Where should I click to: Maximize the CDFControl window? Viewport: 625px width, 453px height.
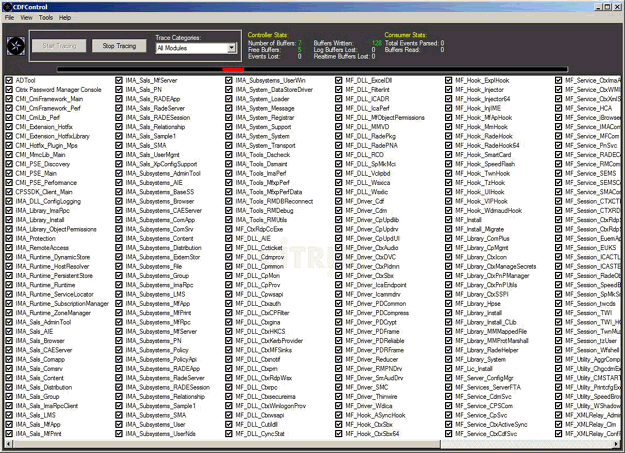[607, 7]
